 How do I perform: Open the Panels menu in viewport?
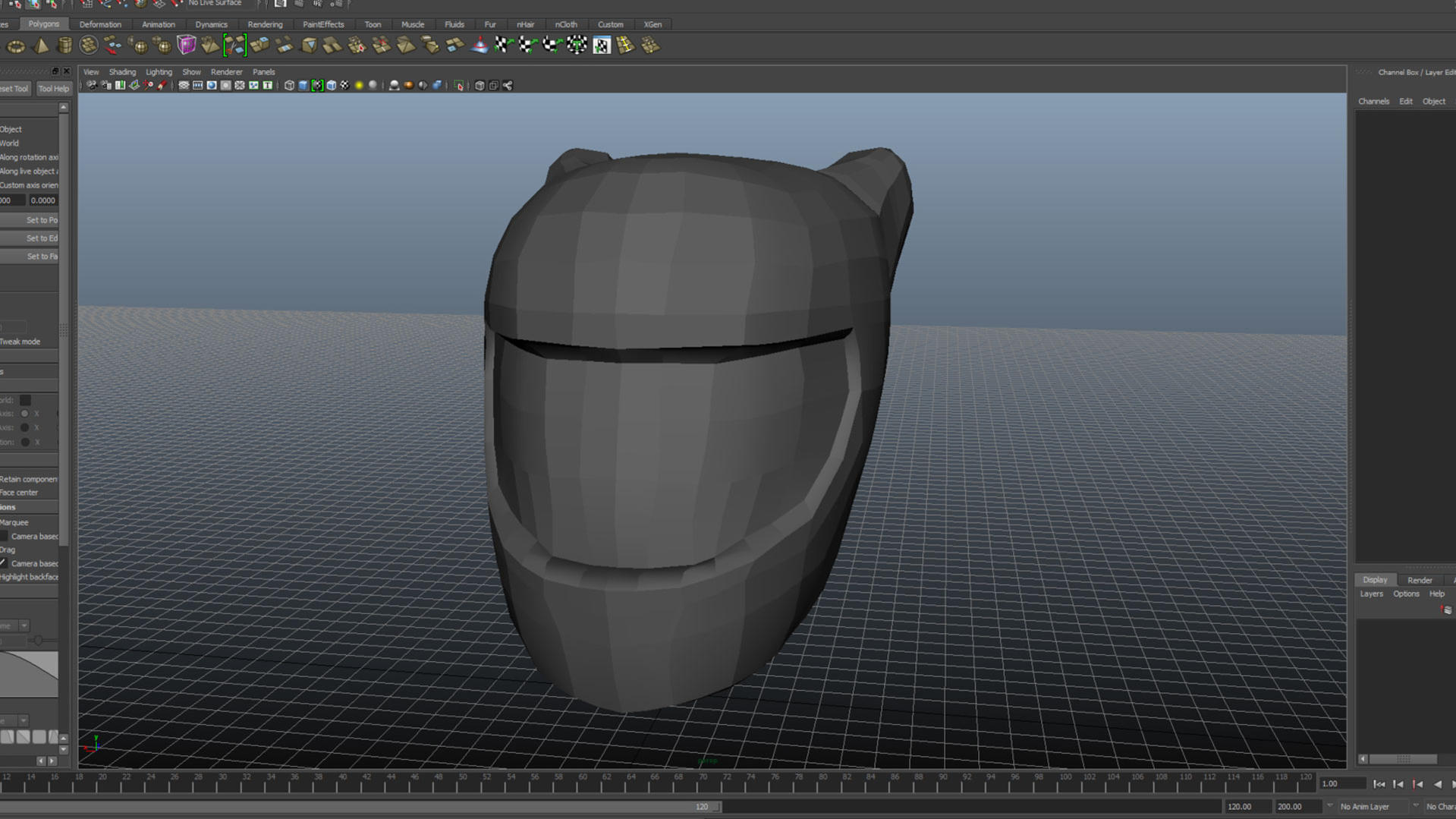263,71
